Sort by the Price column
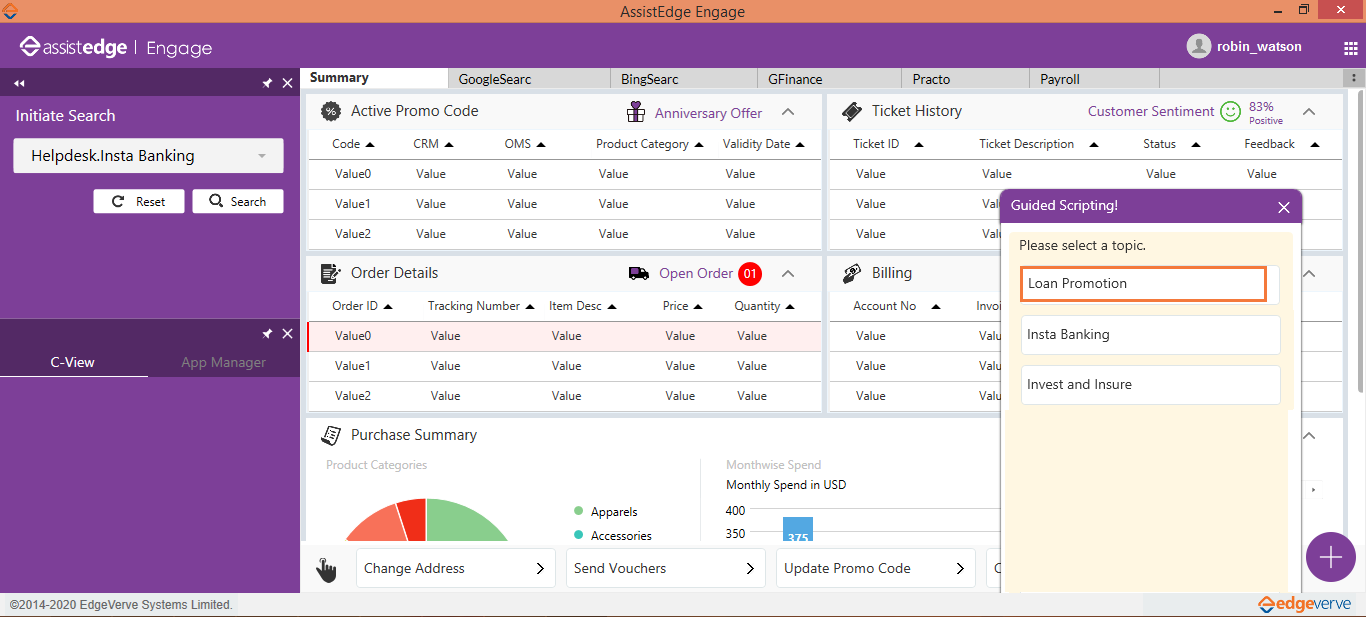The image size is (1366, 617). [682, 306]
